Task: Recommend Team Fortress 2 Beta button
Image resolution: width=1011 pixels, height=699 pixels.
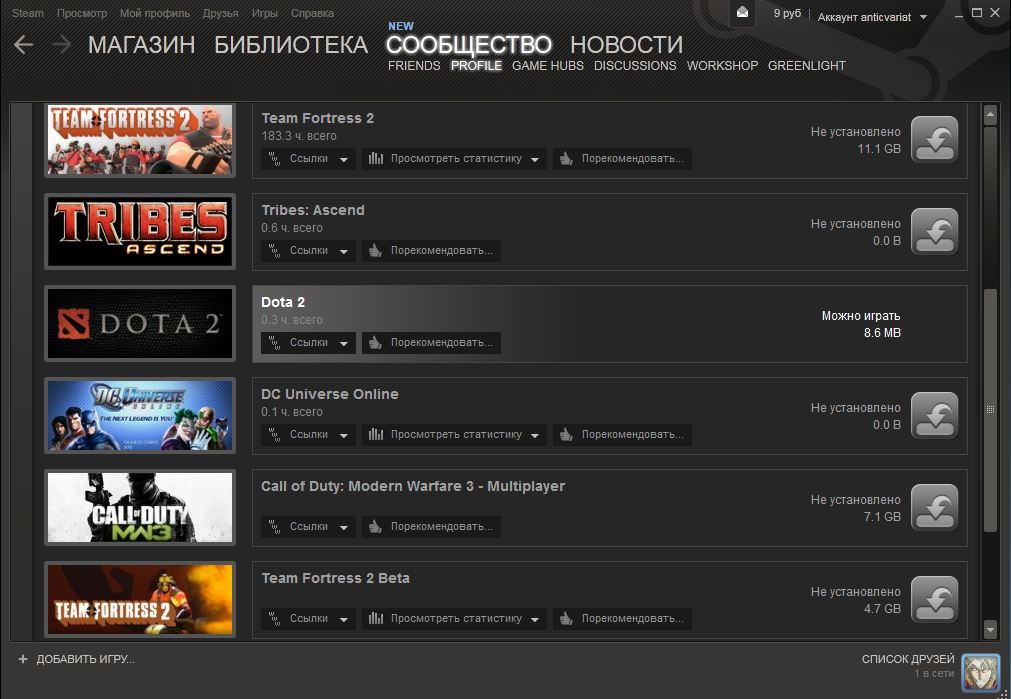Action: pyautogui.click(x=622, y=619)
